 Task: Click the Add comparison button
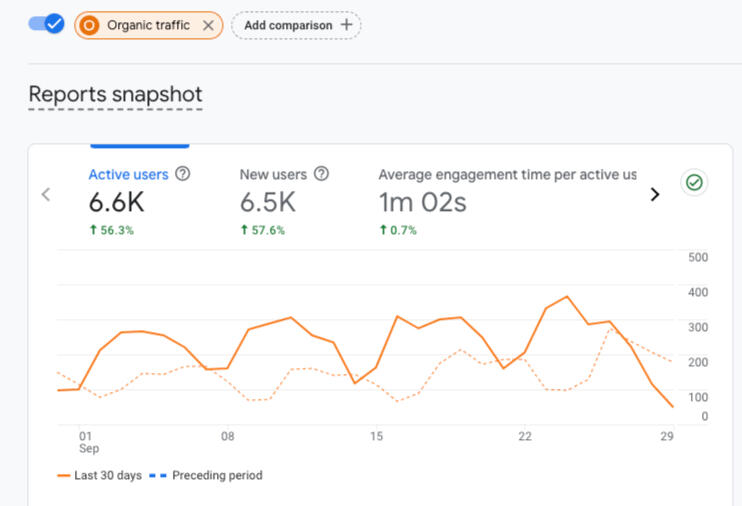point(295,25)
